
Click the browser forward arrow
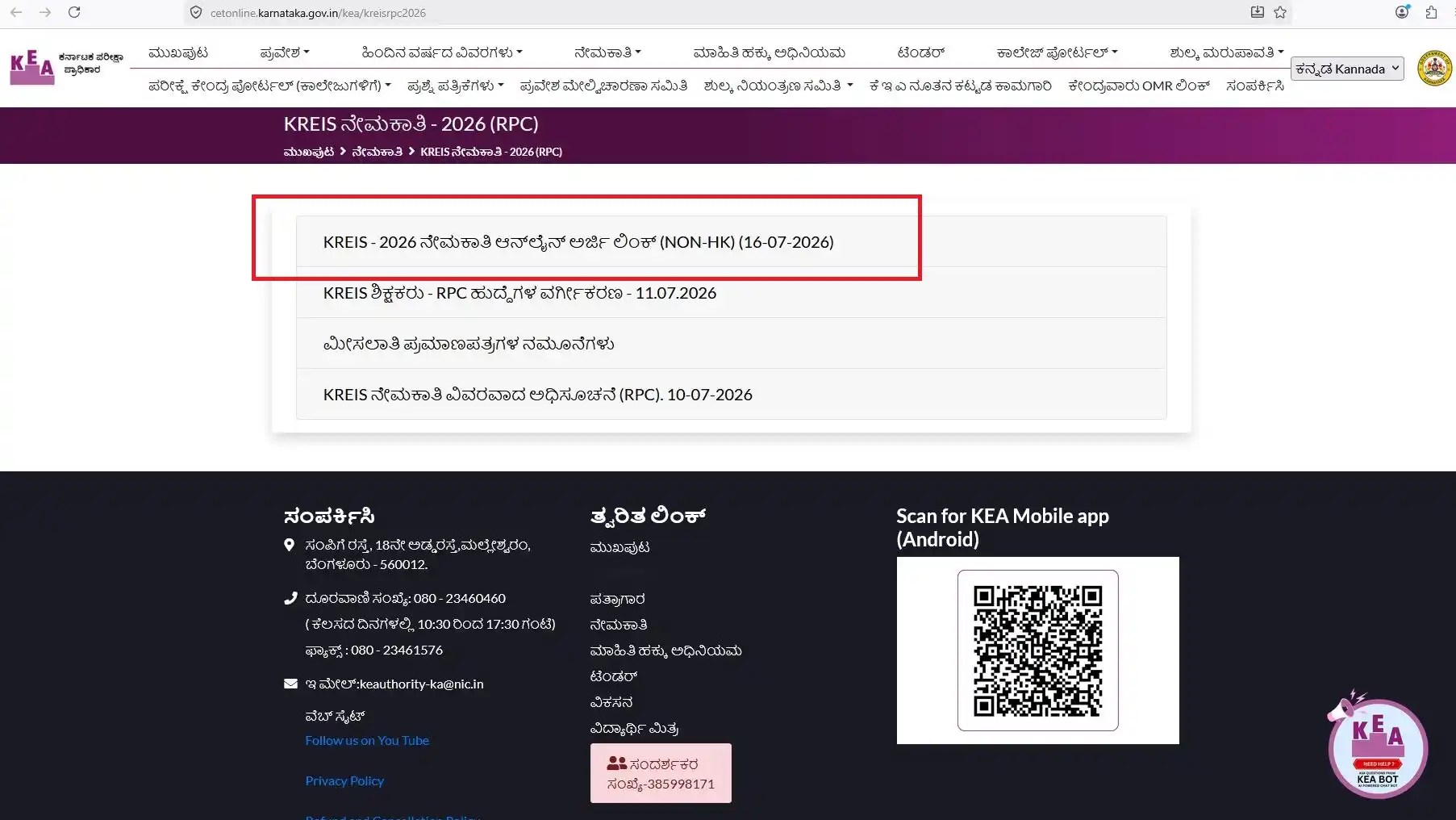coord(45,12)
